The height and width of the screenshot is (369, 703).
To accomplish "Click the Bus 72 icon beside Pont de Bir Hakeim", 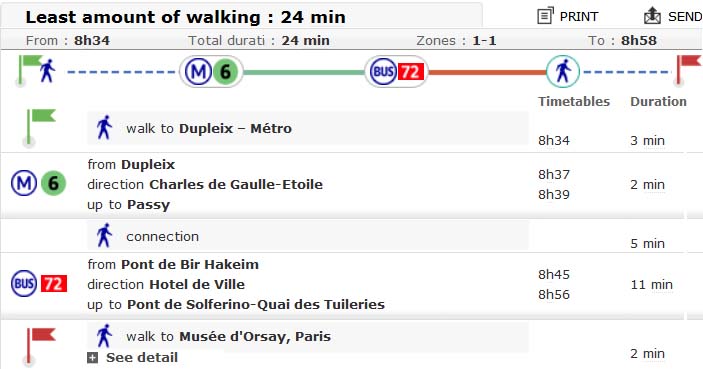I will (39, 283).
